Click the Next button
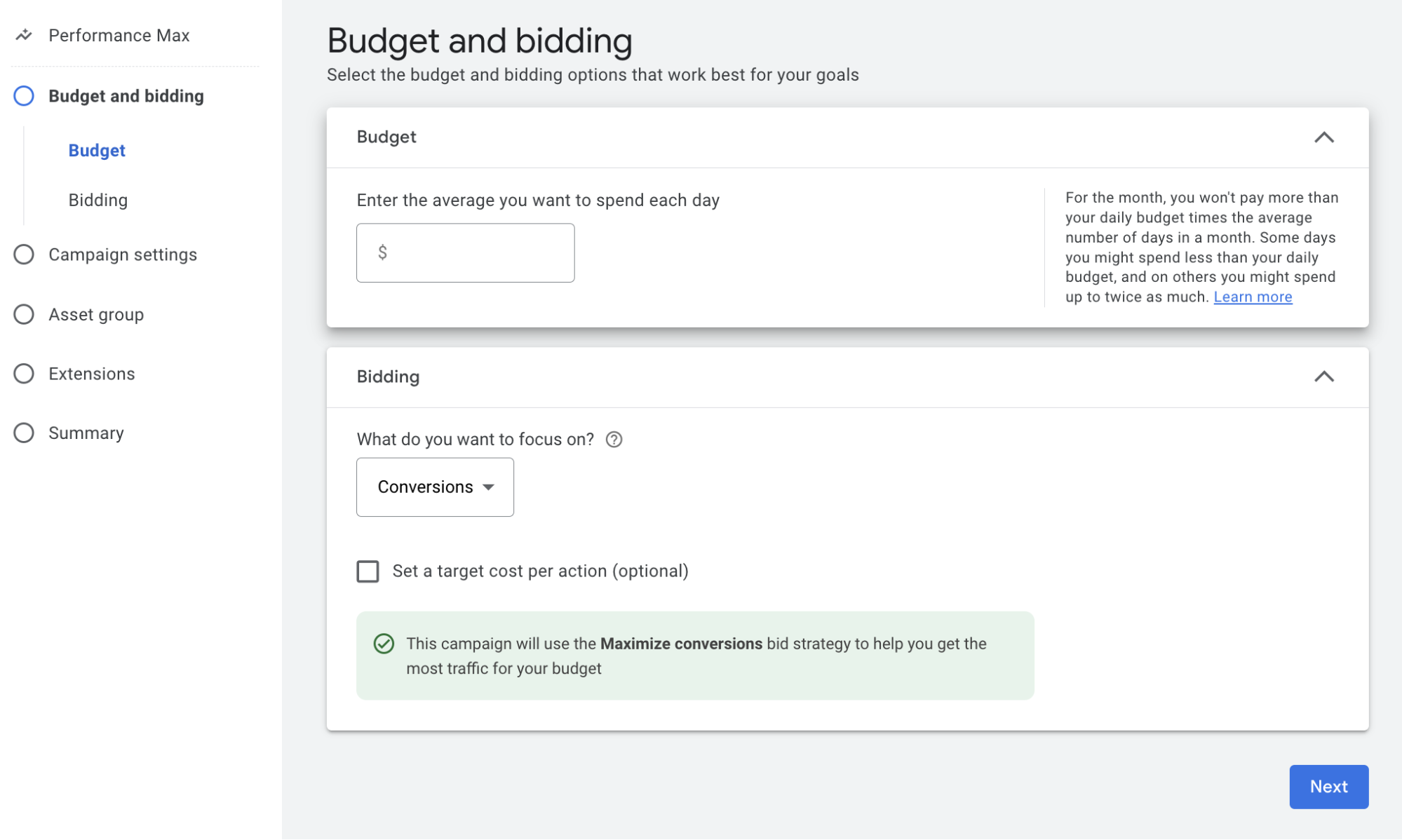The image size is (1402, 840). coord(1329,786)
